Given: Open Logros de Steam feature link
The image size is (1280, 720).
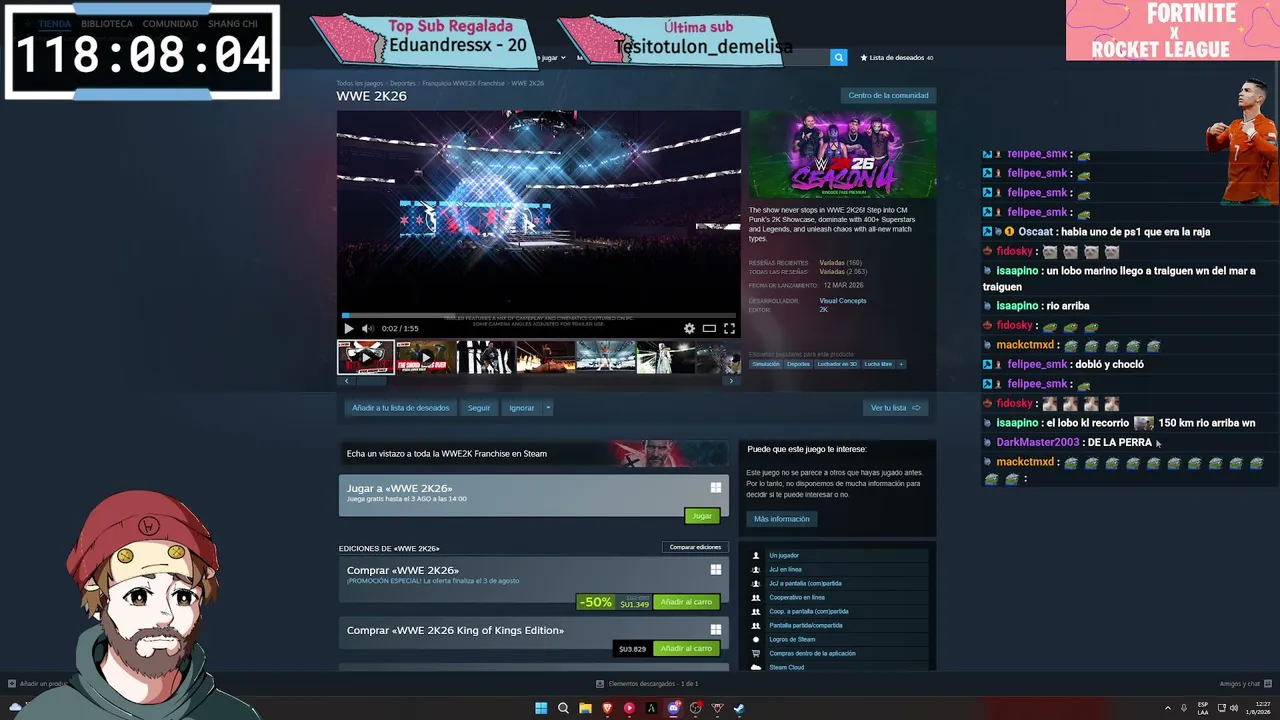Looking at the screenshot, I should 792,639.
